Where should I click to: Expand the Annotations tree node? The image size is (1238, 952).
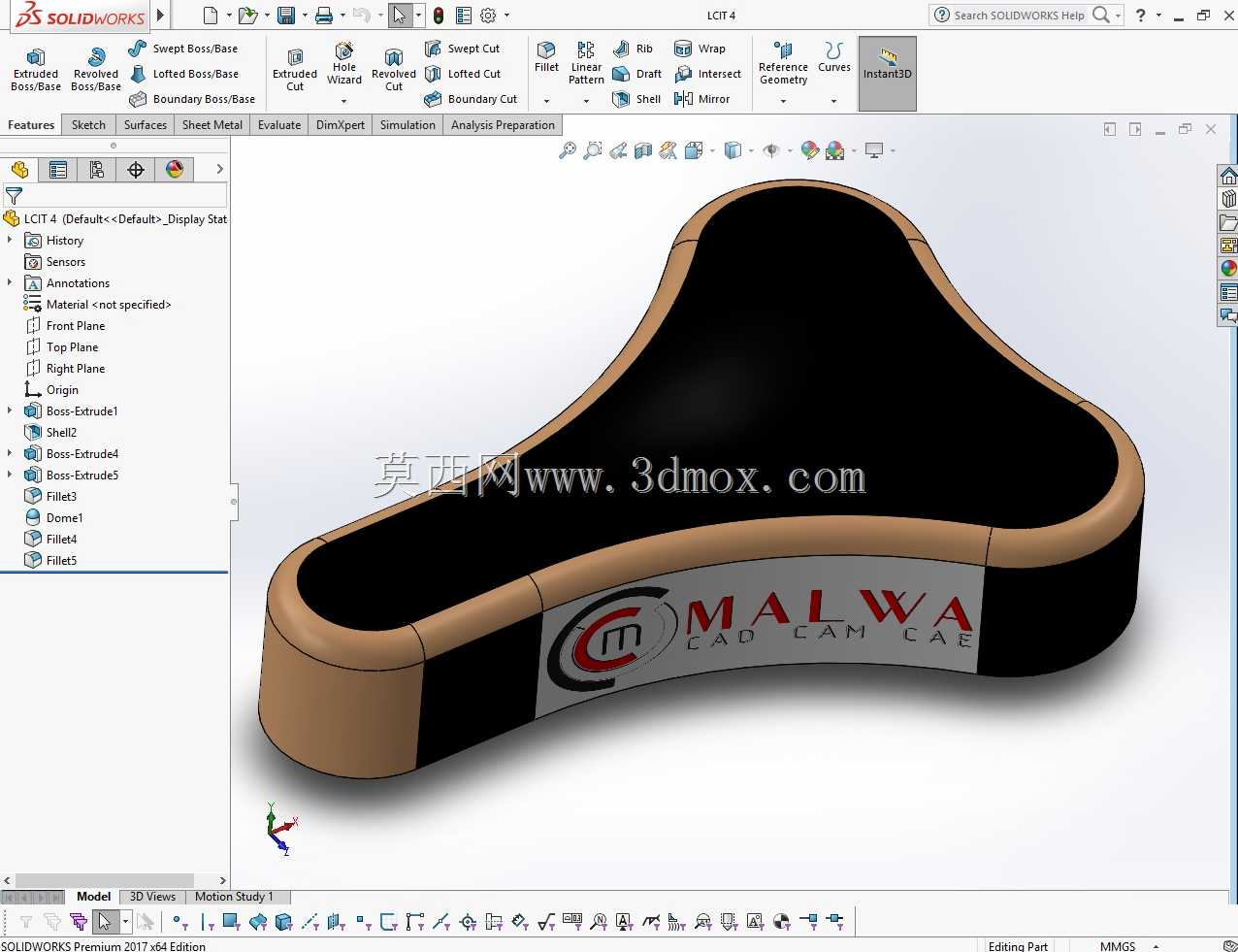tap(10, 282)
